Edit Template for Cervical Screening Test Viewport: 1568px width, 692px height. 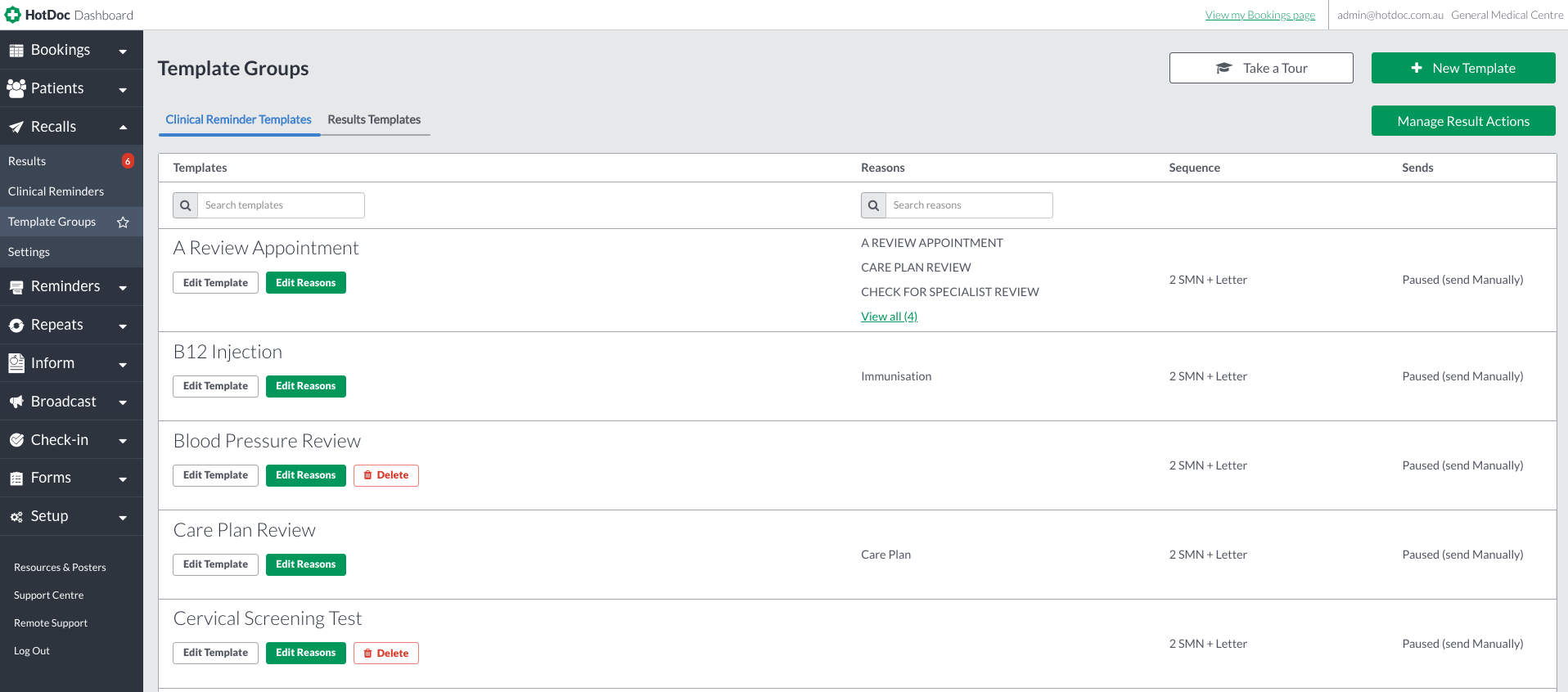[215, 653]
